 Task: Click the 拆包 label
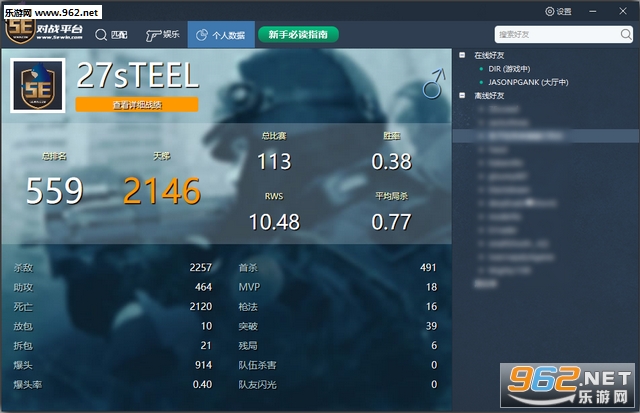(x=23, y=346)
